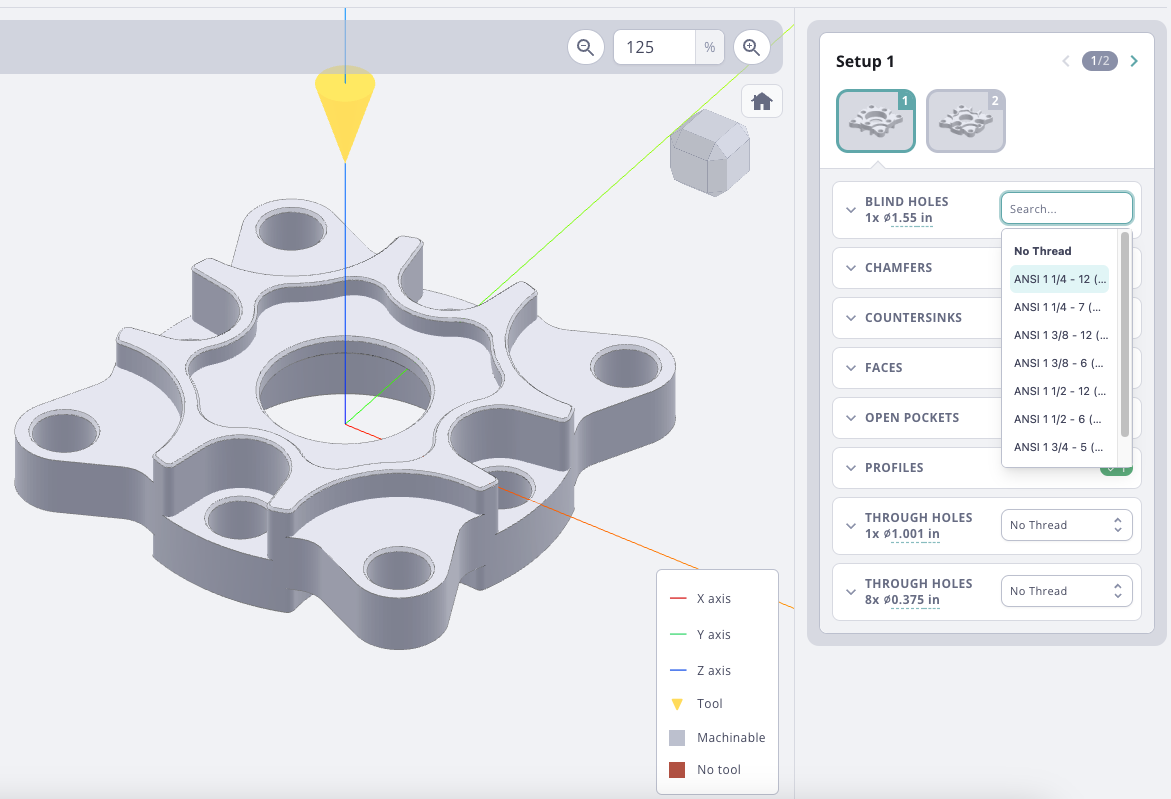Click the view cube to reorient the model
The height and width of the screenshot is (799, 1171).
[x=709, y=152]
